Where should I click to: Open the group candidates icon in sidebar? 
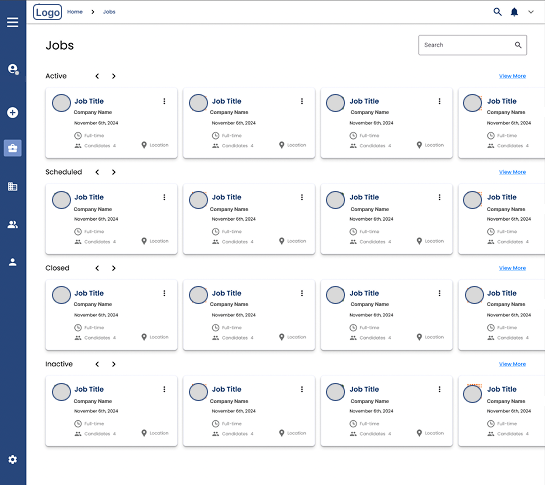(13, 225)
